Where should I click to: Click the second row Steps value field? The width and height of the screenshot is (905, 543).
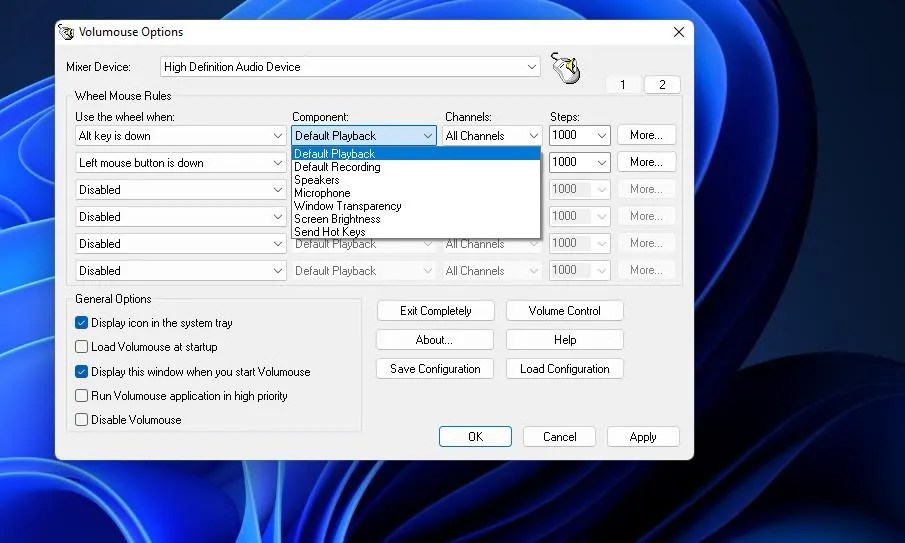click(x=571, y=163)
